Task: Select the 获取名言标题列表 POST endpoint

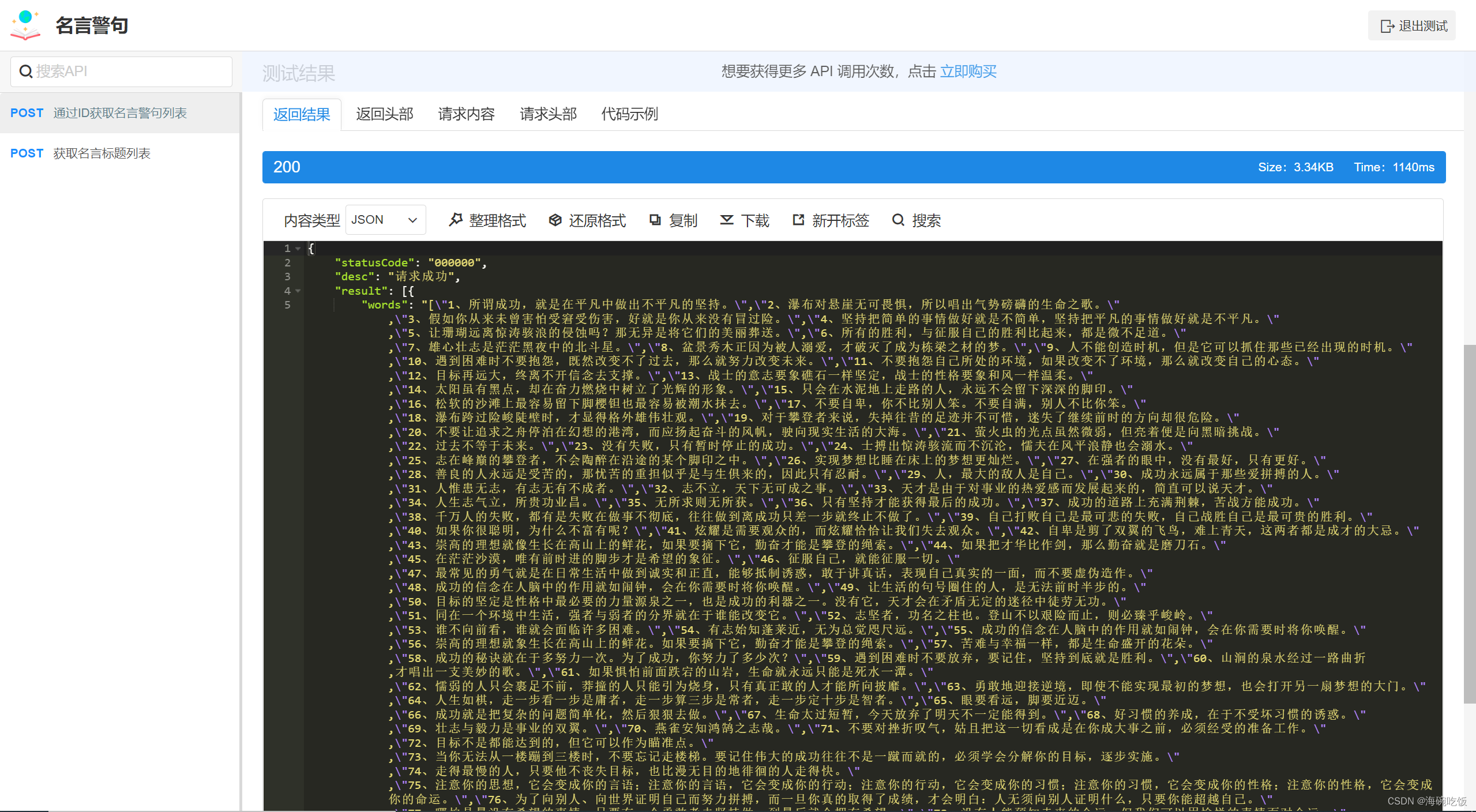Action: point(102,153)
